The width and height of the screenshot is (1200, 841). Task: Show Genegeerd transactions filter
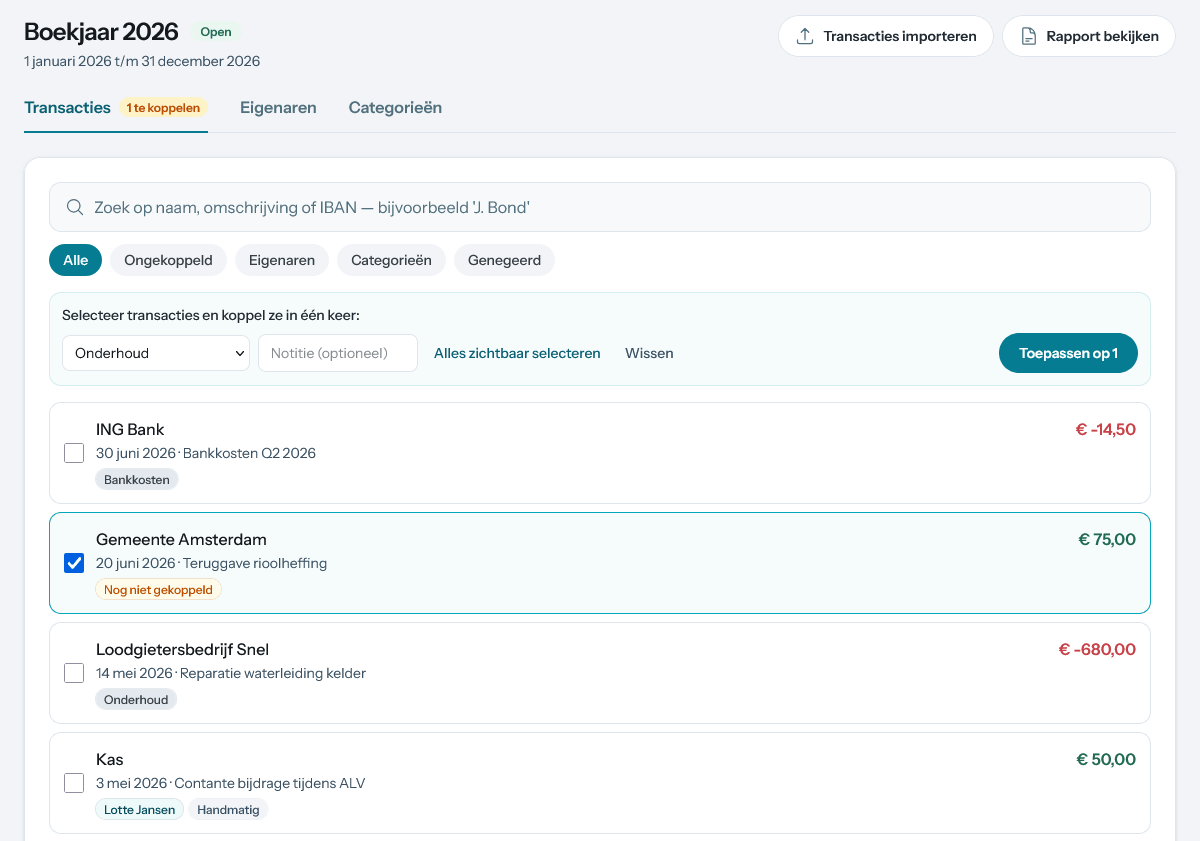(x=504, y=260)
